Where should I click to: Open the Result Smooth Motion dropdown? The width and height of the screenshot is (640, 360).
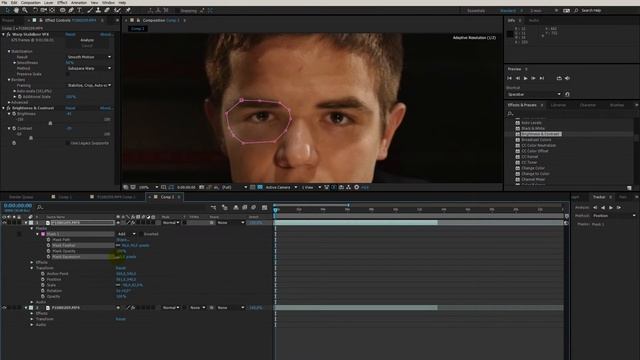coord(89,57)
